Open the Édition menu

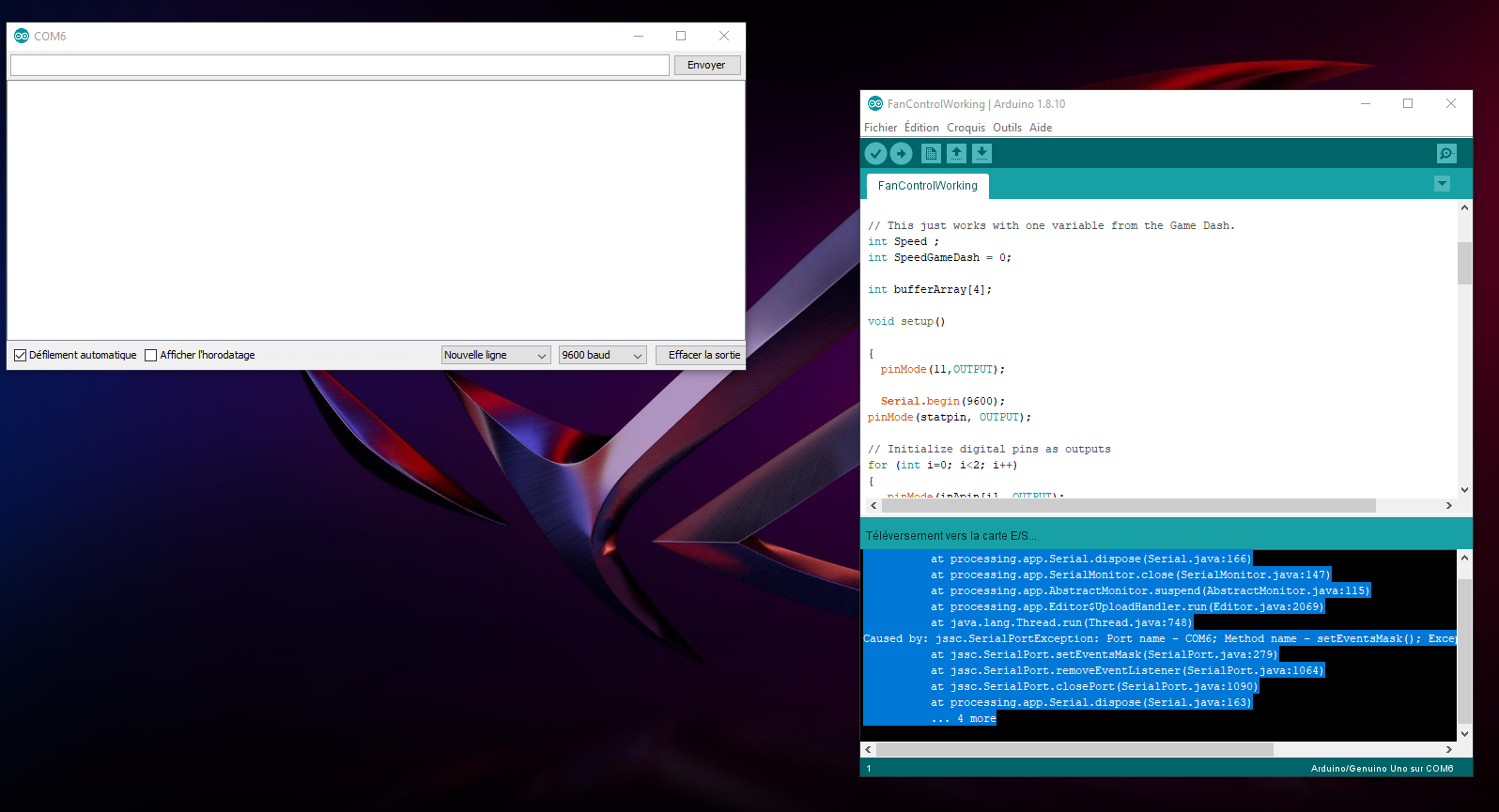(x=921, y=128)
